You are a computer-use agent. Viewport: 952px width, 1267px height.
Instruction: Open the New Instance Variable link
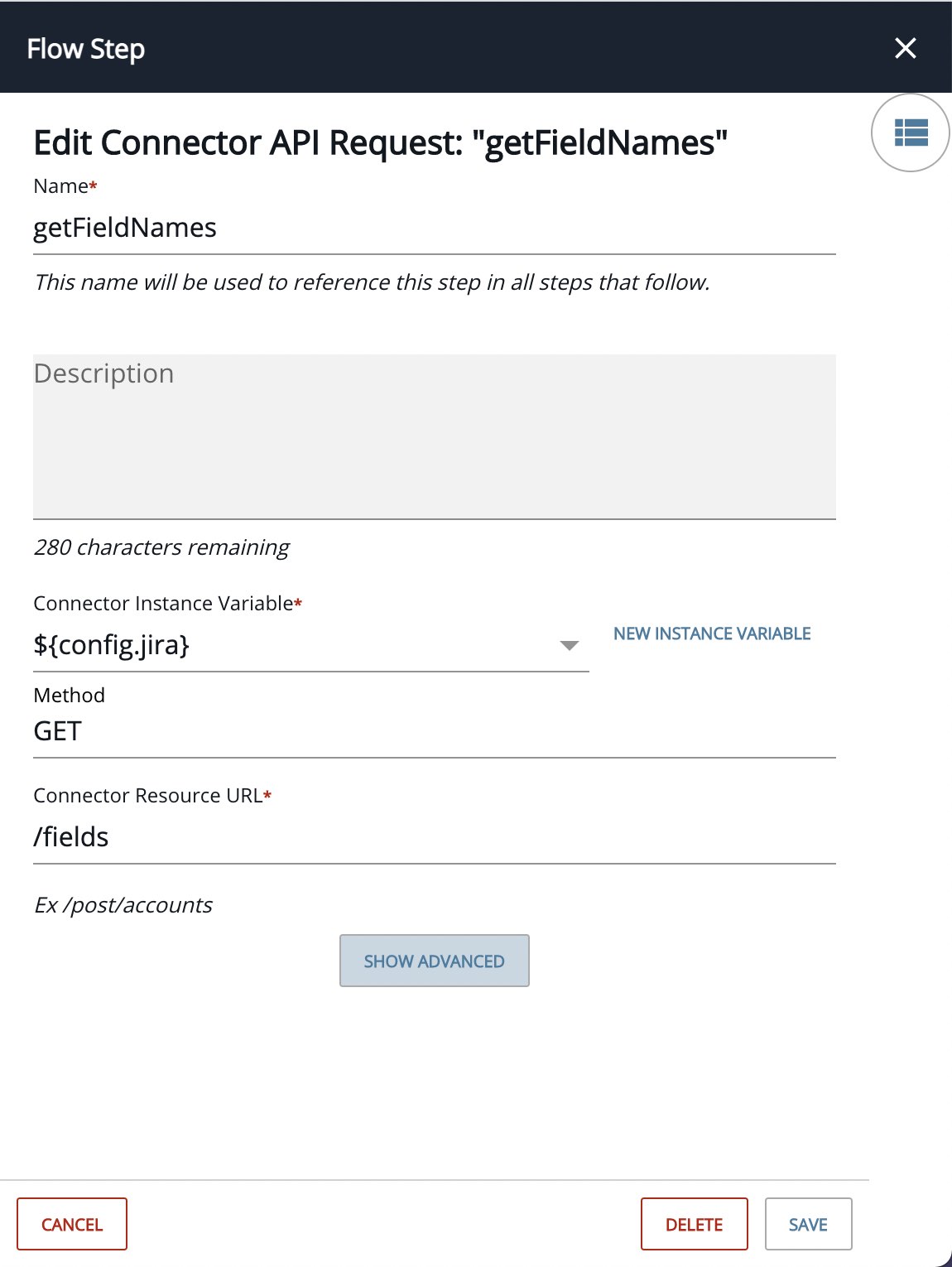click(x=712, y=633)
